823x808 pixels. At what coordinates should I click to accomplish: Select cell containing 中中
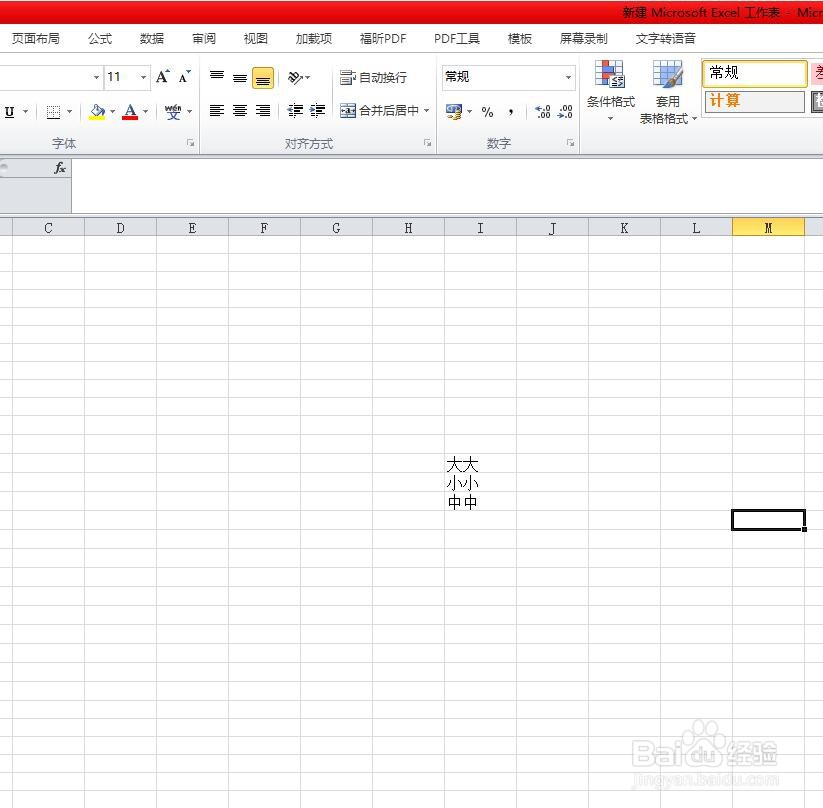point(480,501)
